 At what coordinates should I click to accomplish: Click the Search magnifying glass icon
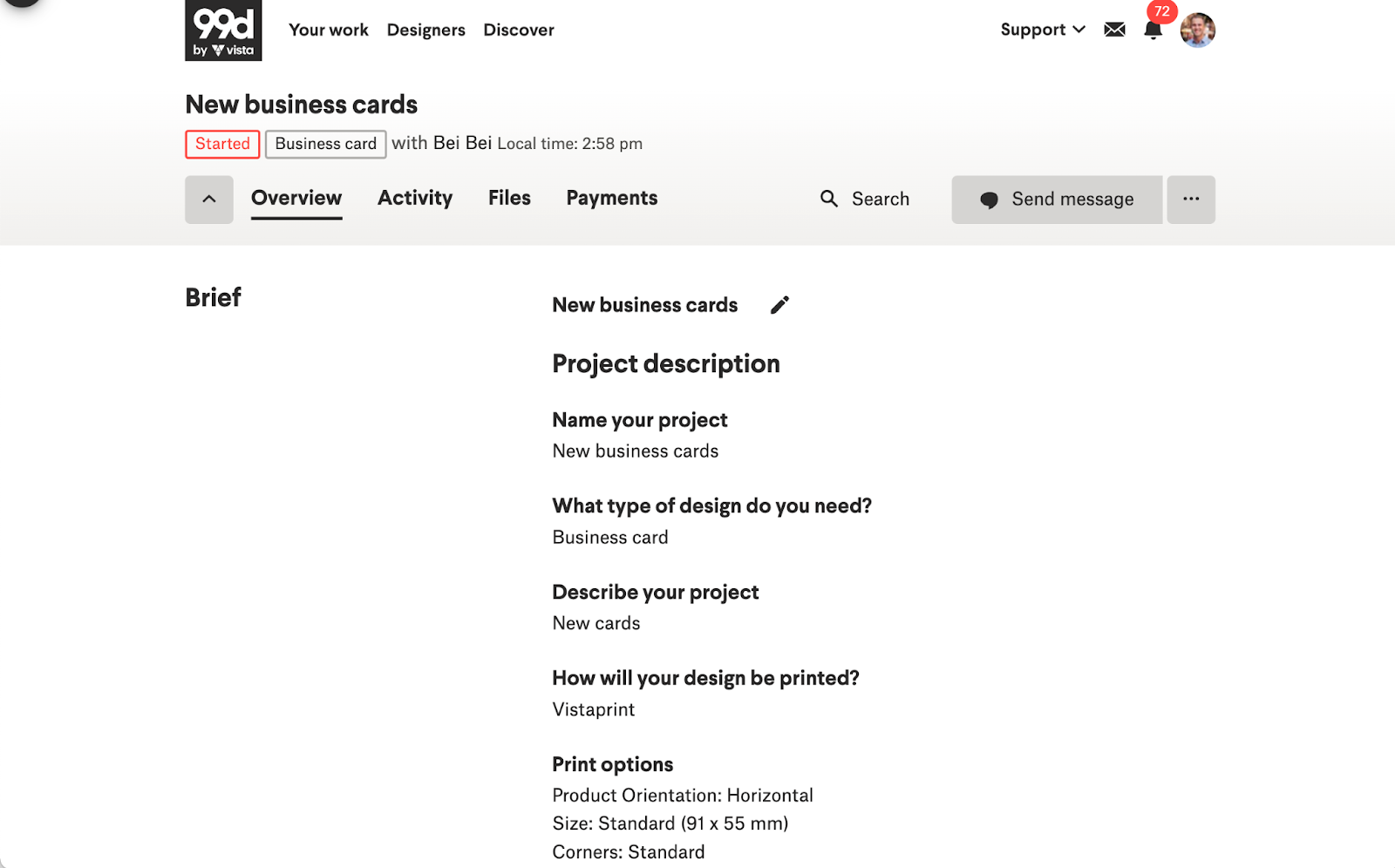pos(829,200)
